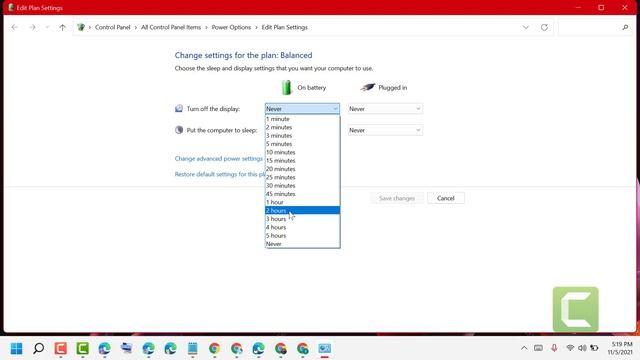Open the red Camtasia taskbar icon
This screenshot has width=640, height=360.
coord(61,349)
